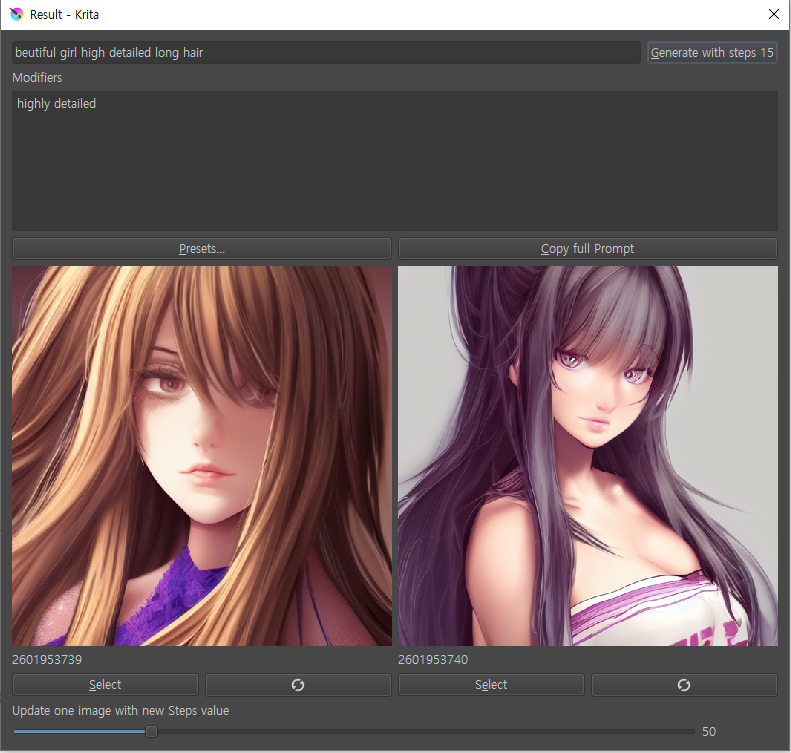This screenshot has width=791, height=753.
Task: Click Copy full Prompt button
Action: click(588, 249)
